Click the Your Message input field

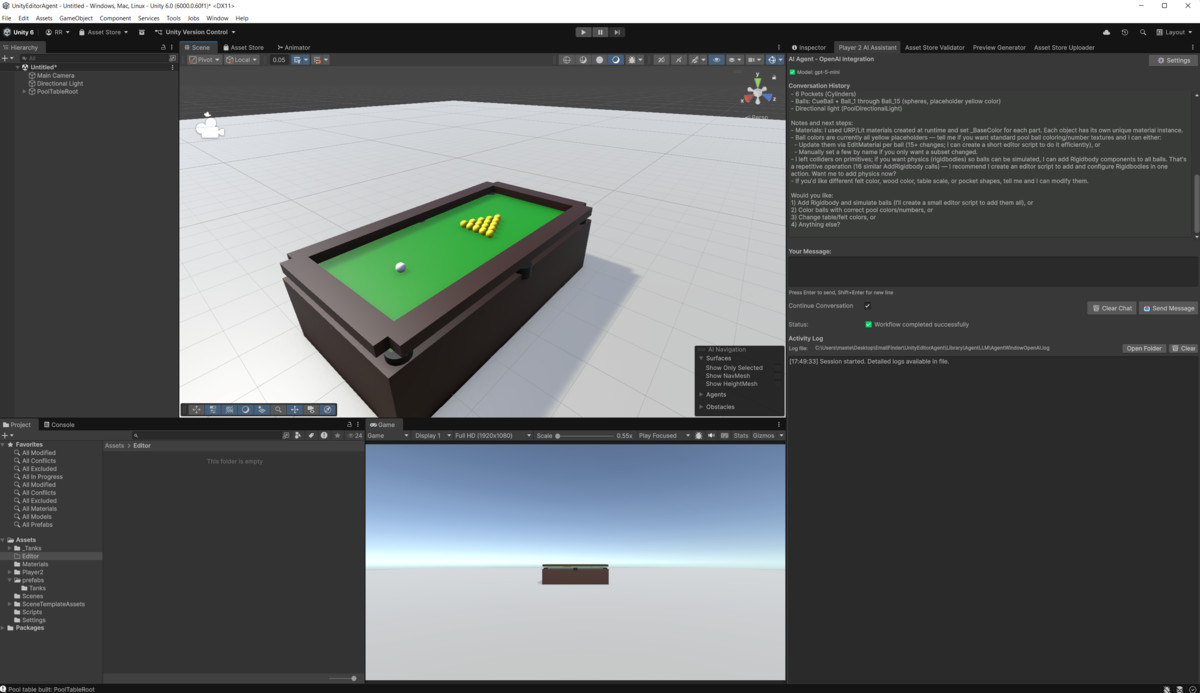(992, 272)
